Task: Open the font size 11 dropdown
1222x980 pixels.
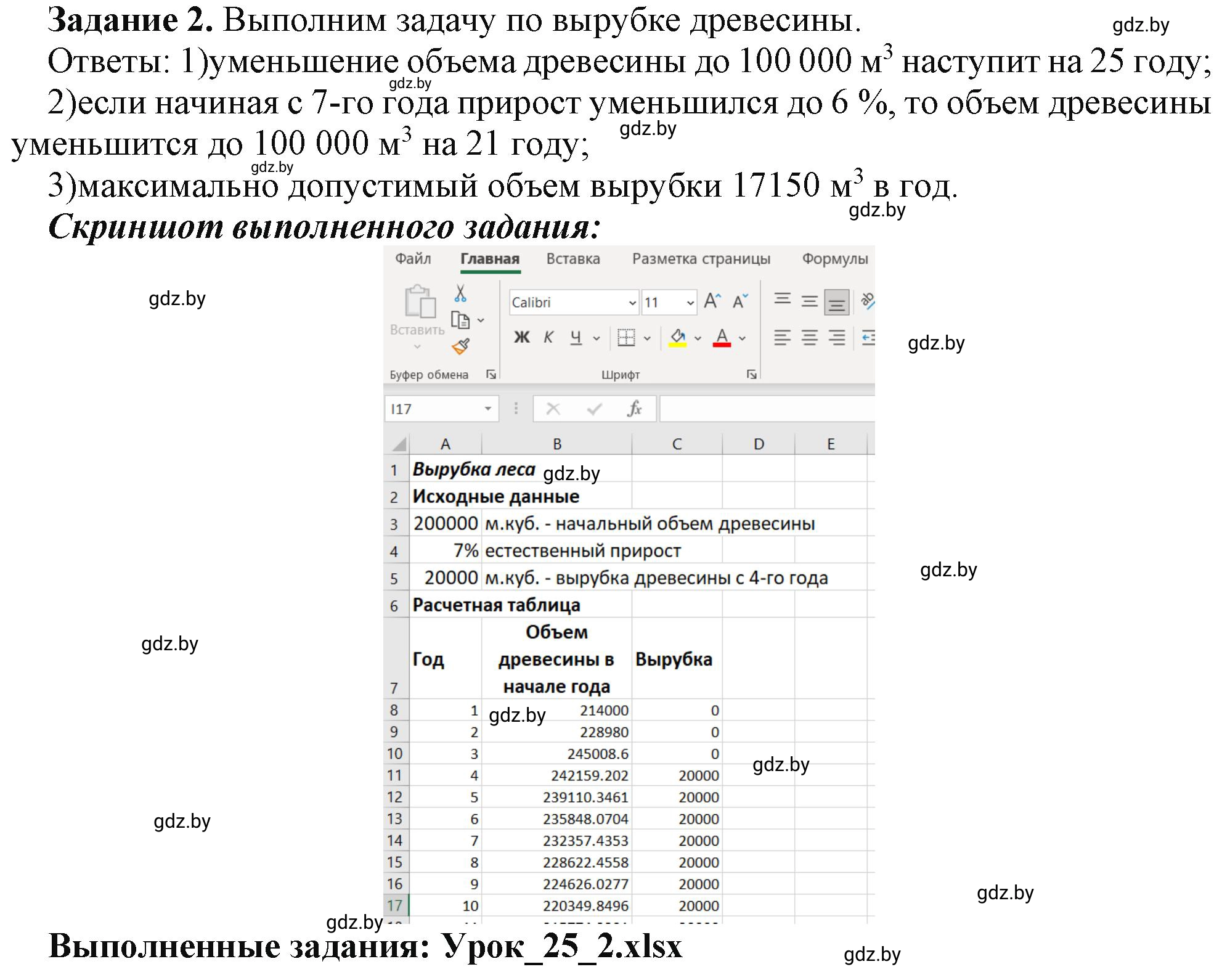Action: point(690,303)
